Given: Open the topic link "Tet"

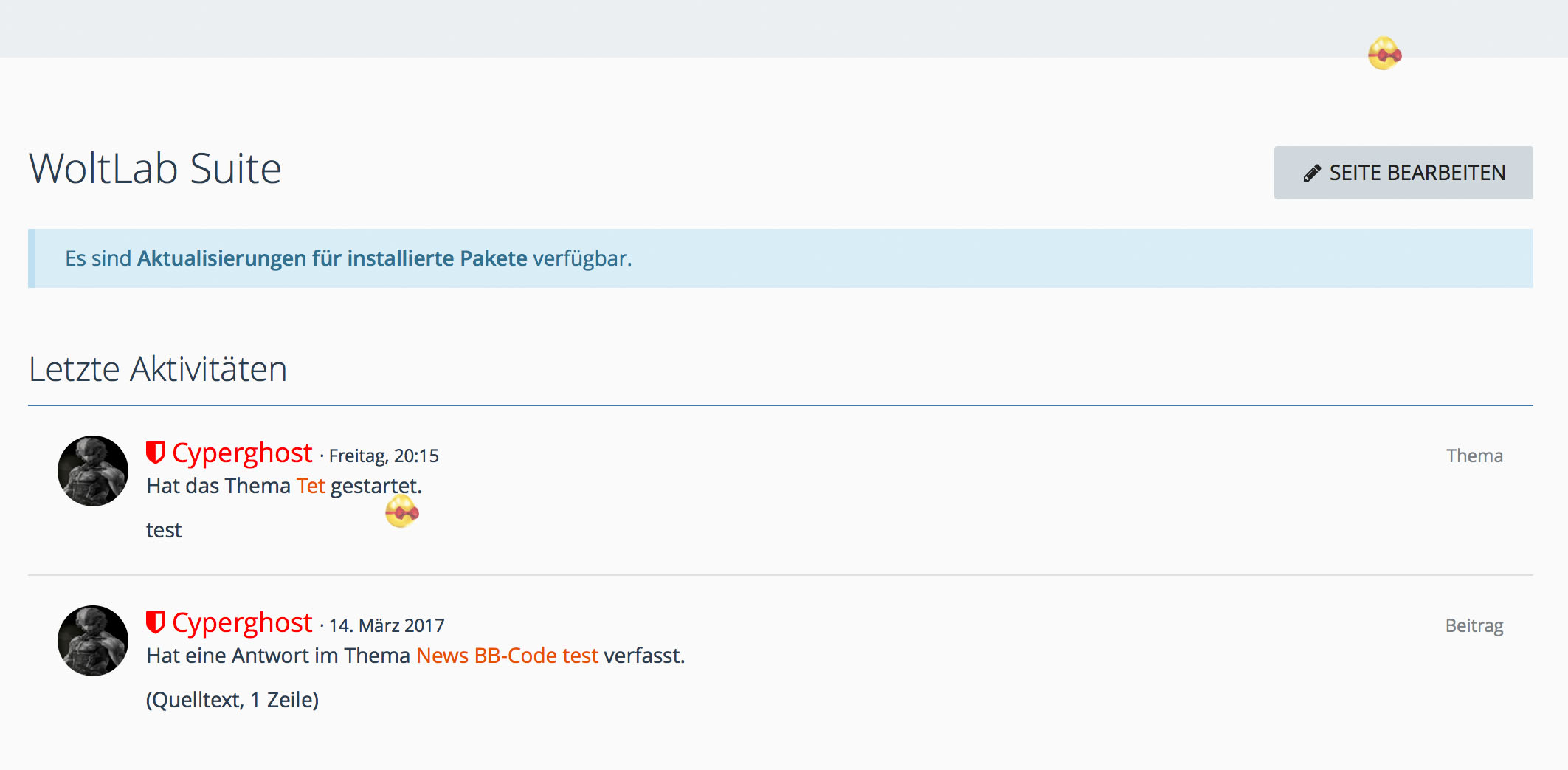Looking at the screenshot, I should [311, 486].
